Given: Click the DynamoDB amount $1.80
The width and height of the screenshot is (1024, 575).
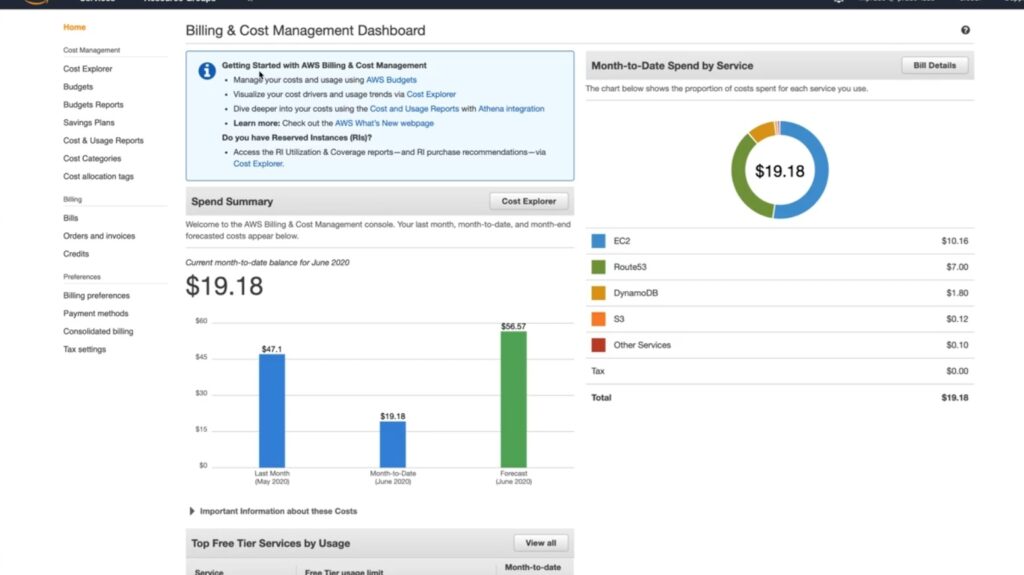Looking at the screenshot, I should 957,293.
